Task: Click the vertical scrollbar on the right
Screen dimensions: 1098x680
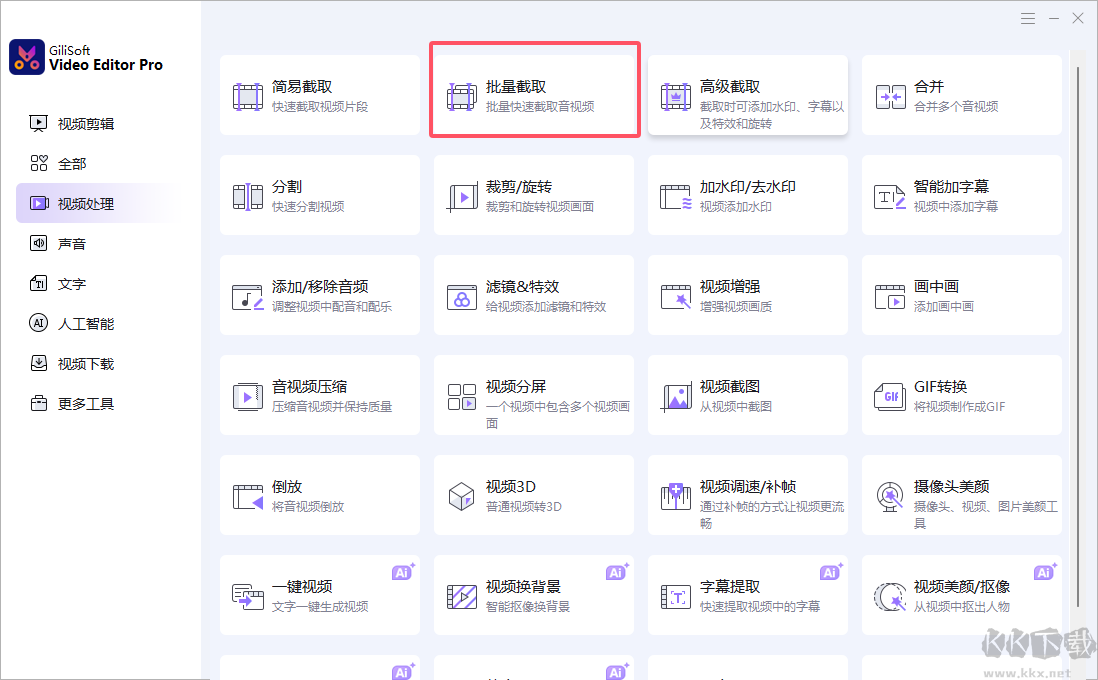Action: coord(1077,330)
